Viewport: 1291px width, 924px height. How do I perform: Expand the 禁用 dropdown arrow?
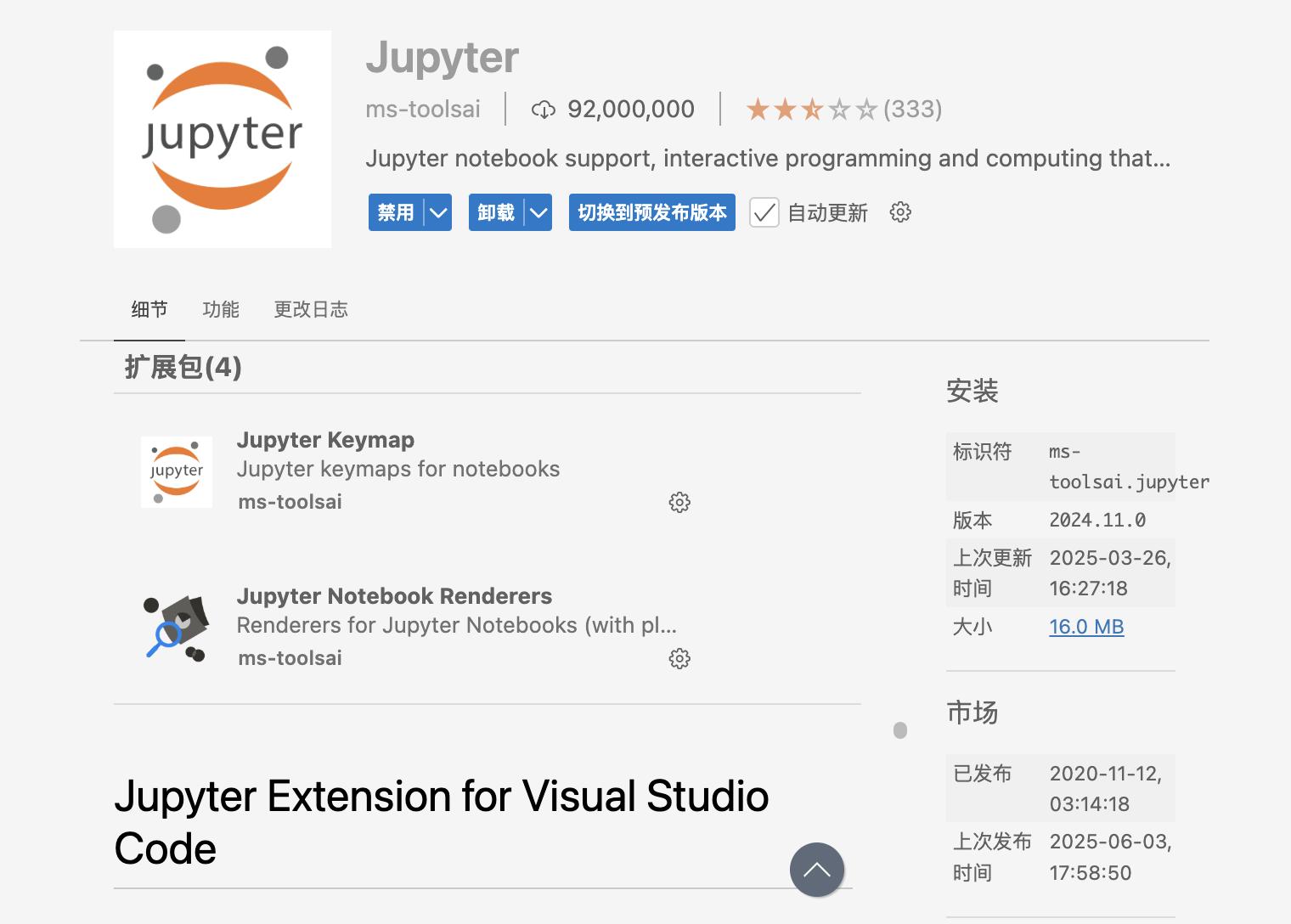(x=438, y=212)
